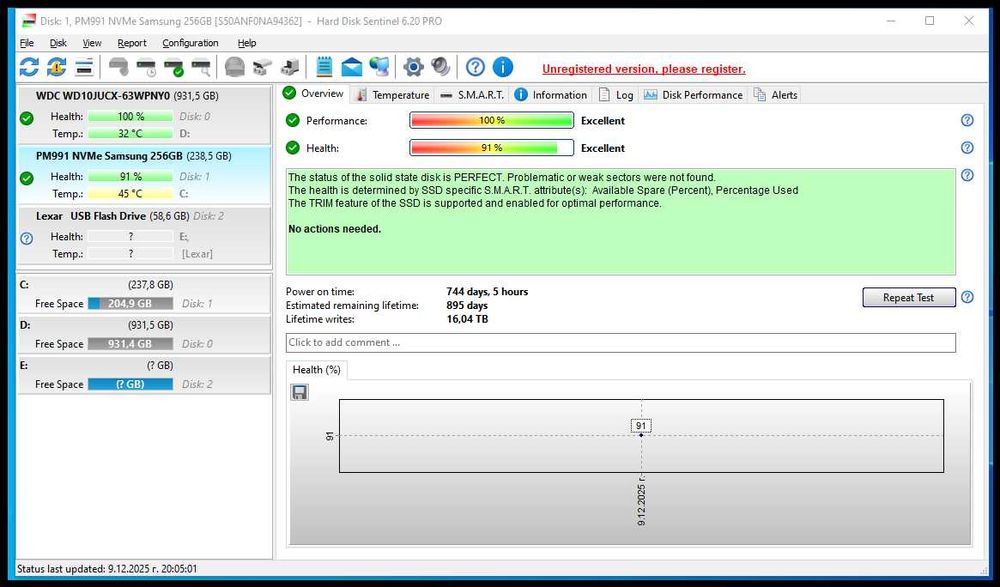The height and width of the screenshot is (587, 1000).
Task: Open the View menu
Action: point(92,43)
